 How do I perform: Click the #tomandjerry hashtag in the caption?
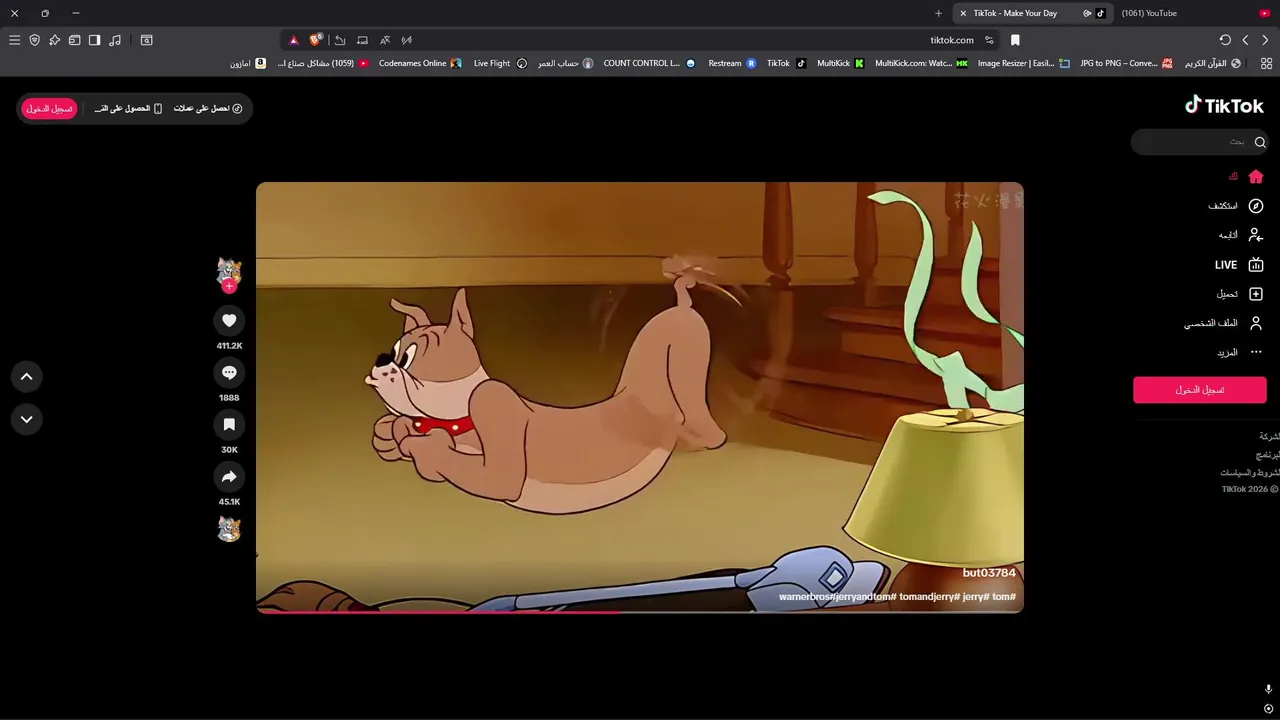pyautogui.click(x=929, y=597)
